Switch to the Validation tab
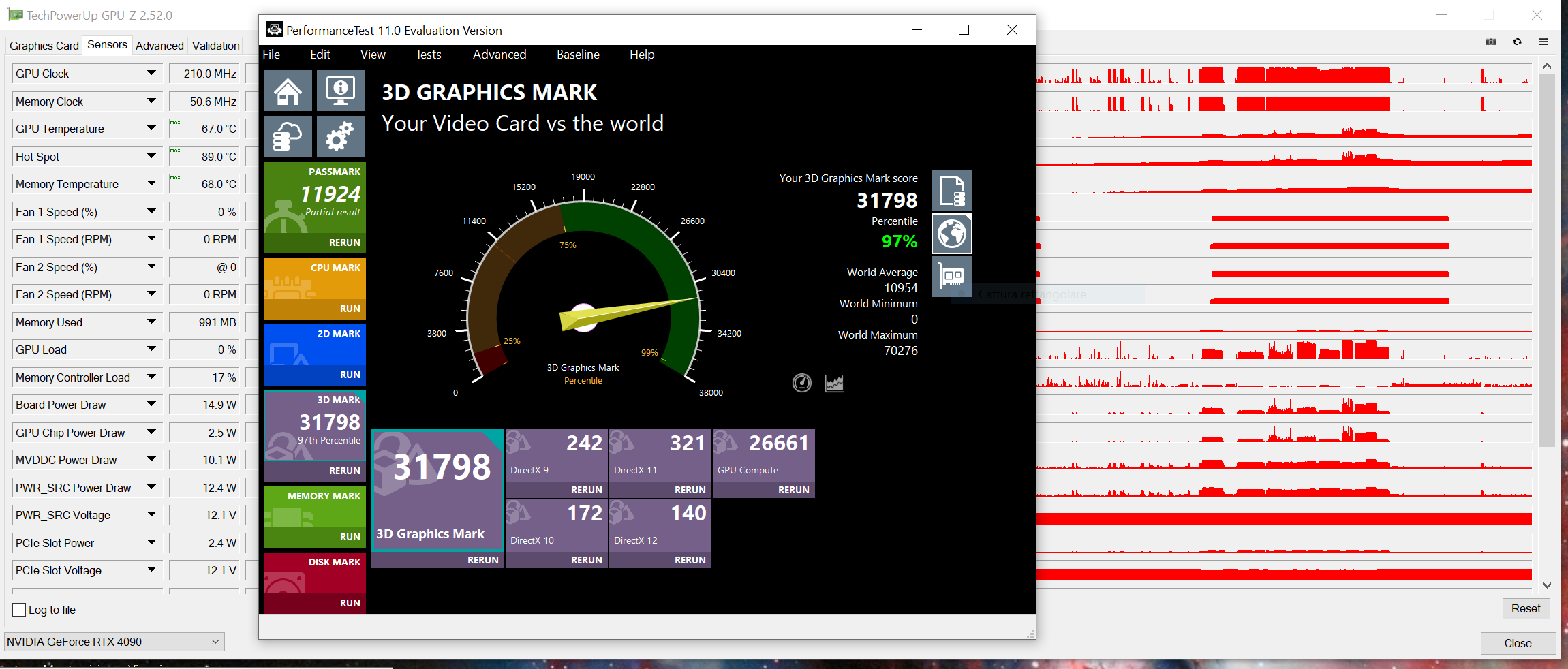The width and height of the screenshot is (1568, 669). (x=215, y=46)
